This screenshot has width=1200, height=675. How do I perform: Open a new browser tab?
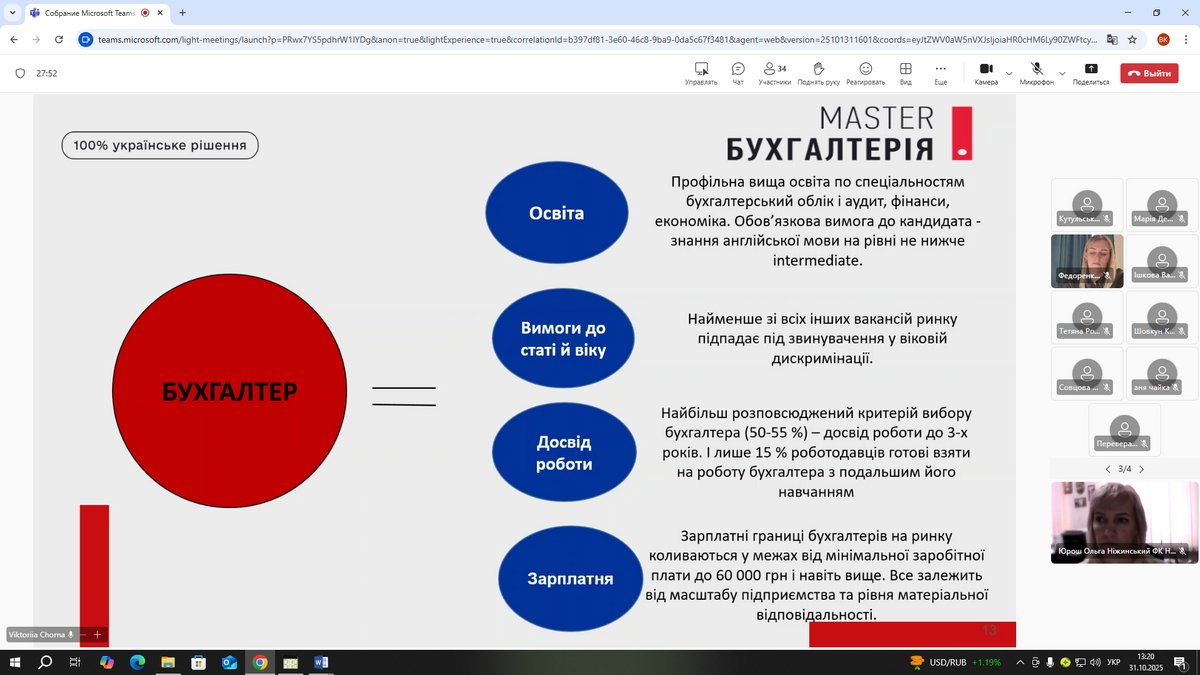click(182, 13)
